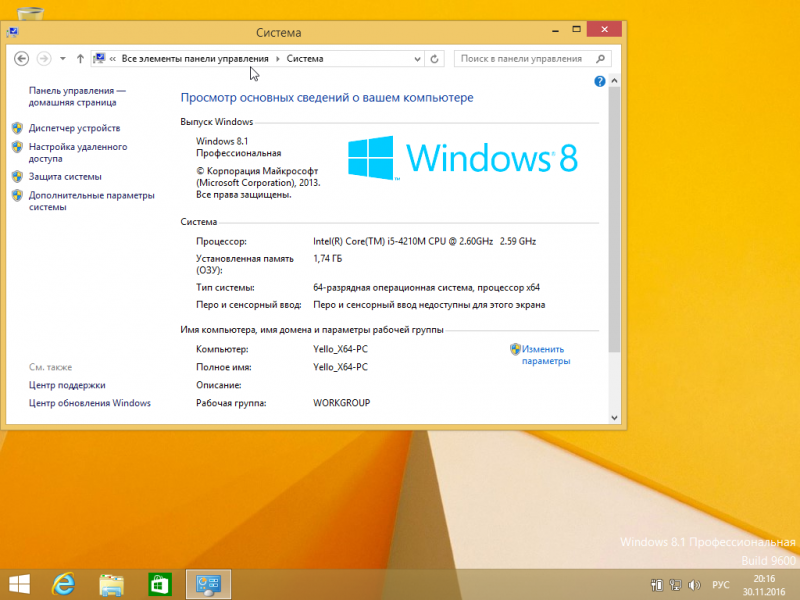
Task: Click the shield icon beside Диспетчер устройств
Action: (x=17, y=128)
